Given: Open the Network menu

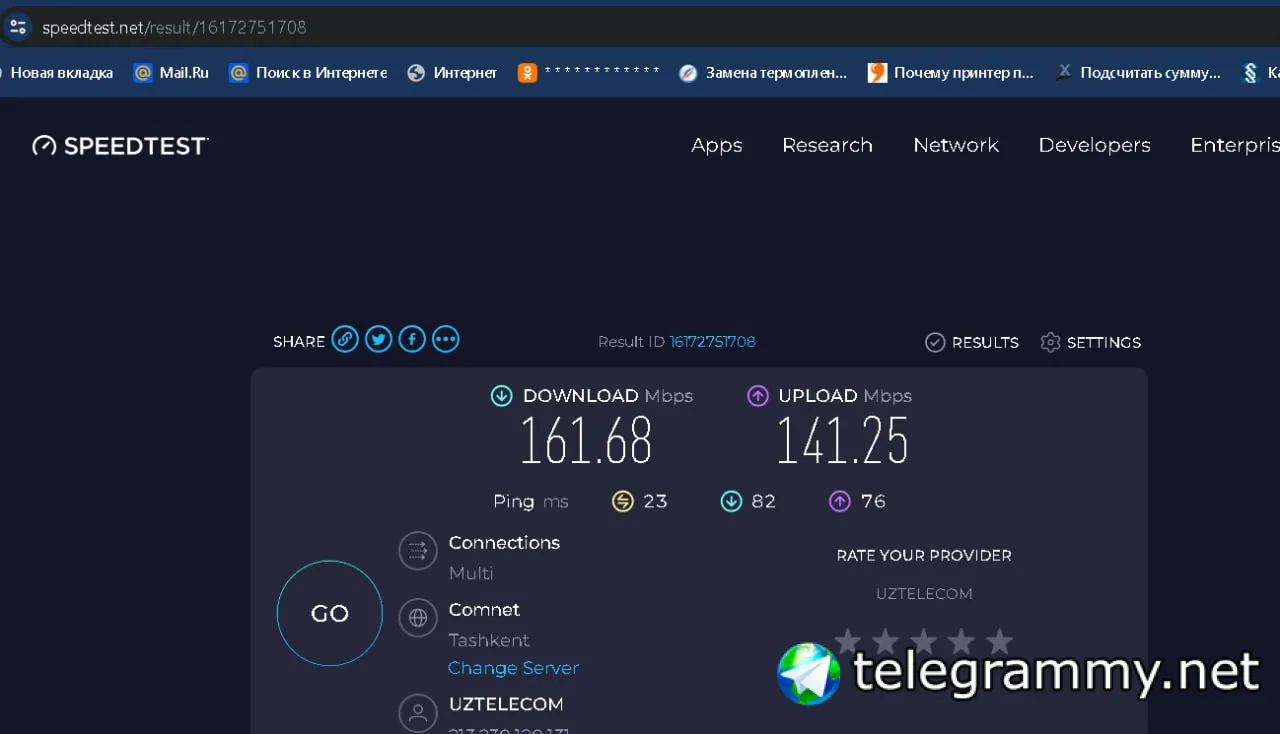Looking at the screenshot, I should tap(956, 145).
